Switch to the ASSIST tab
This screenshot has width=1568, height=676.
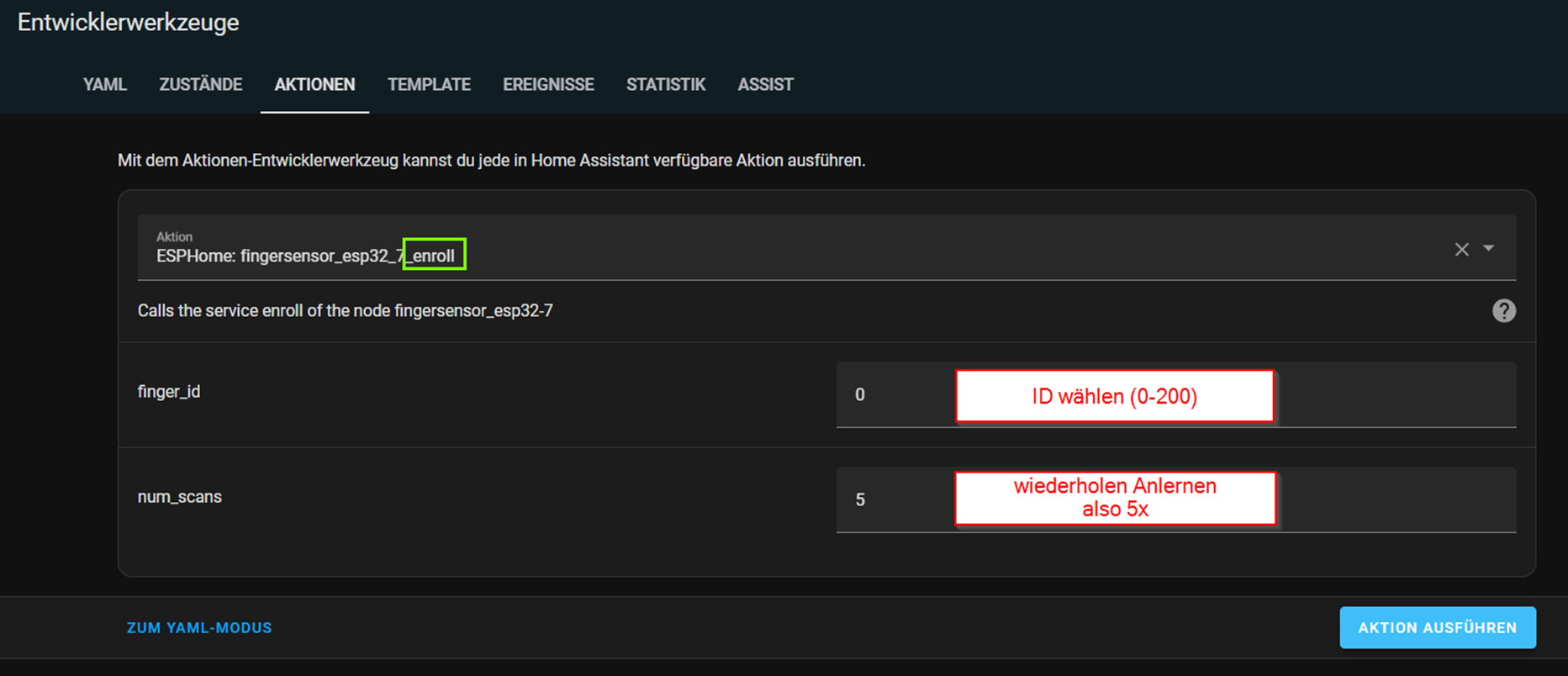pos(765,84)
